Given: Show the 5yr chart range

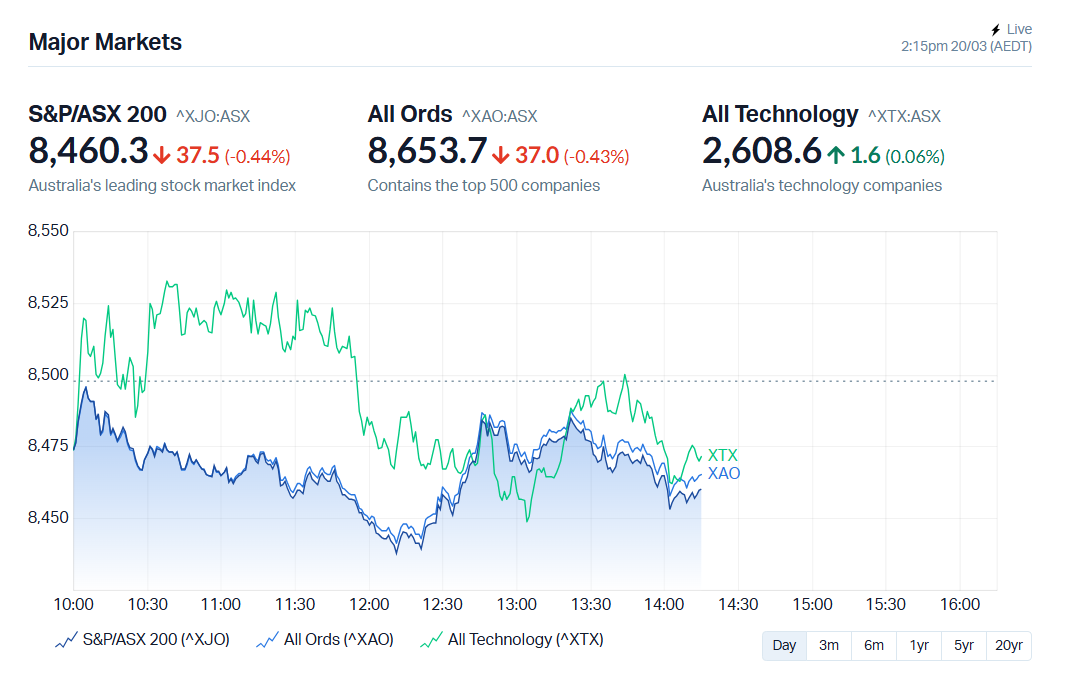Looking at the screenshot, I should [x=964, y=645].
